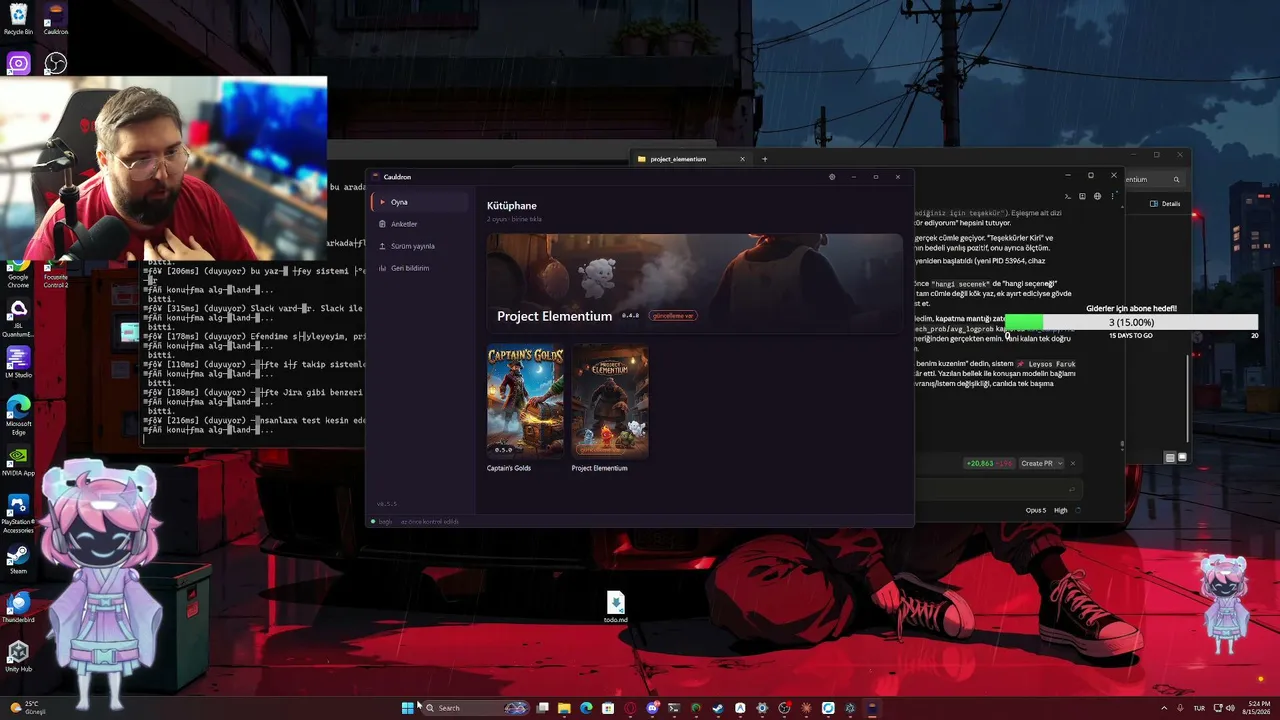Open the Windows Start menu

(407, 708)
